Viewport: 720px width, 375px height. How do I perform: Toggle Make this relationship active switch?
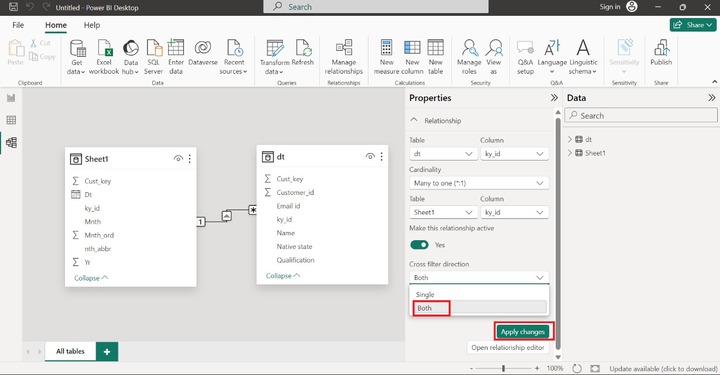pos(419,245)
